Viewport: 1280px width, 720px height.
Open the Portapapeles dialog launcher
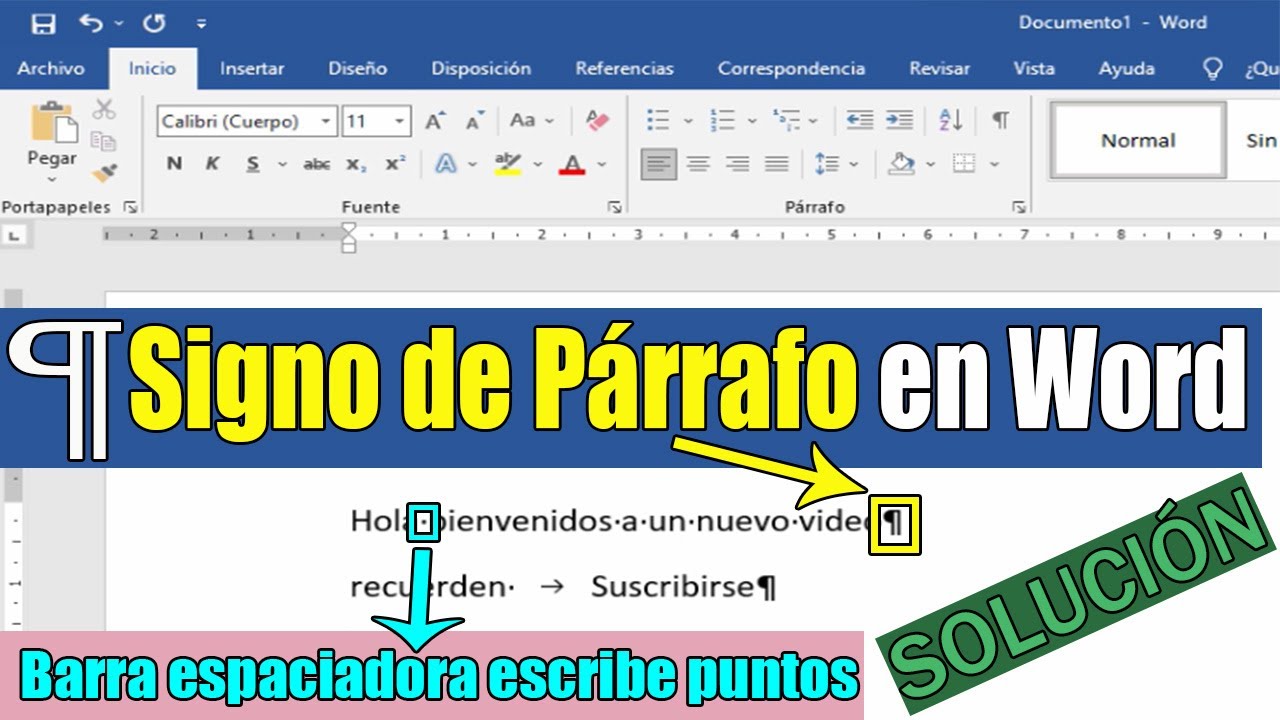tap(130, 207)
